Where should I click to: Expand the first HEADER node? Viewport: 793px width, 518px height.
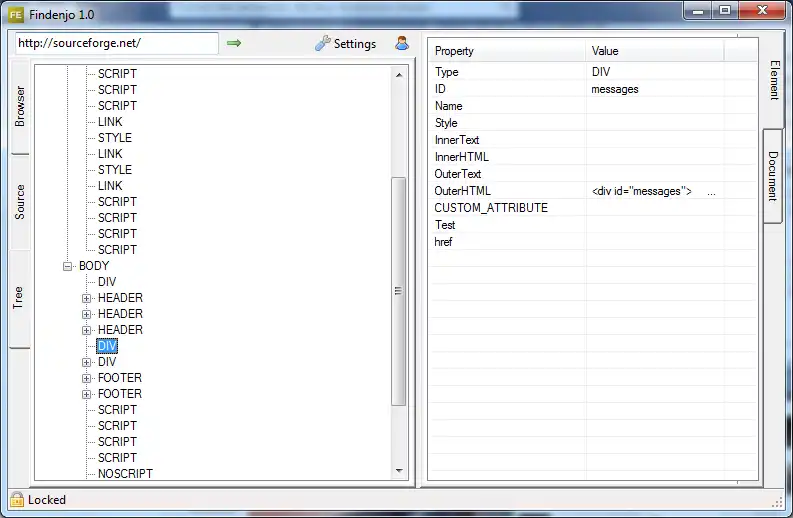click(x=86, y=298)
